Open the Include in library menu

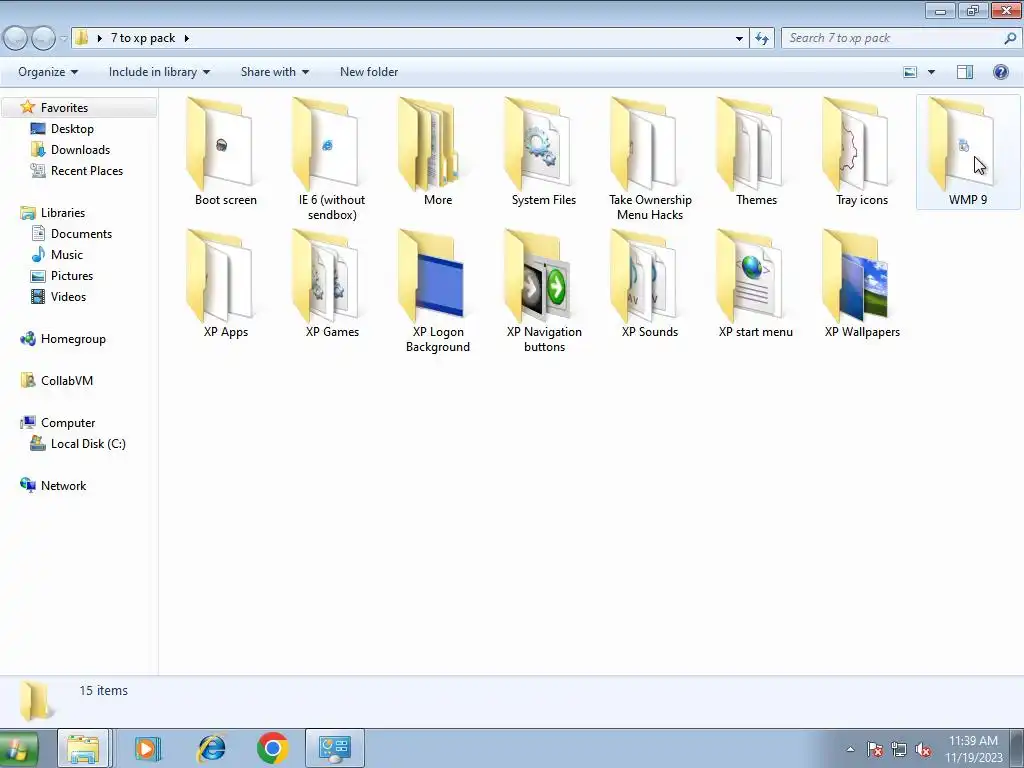[x=159, y=72]
